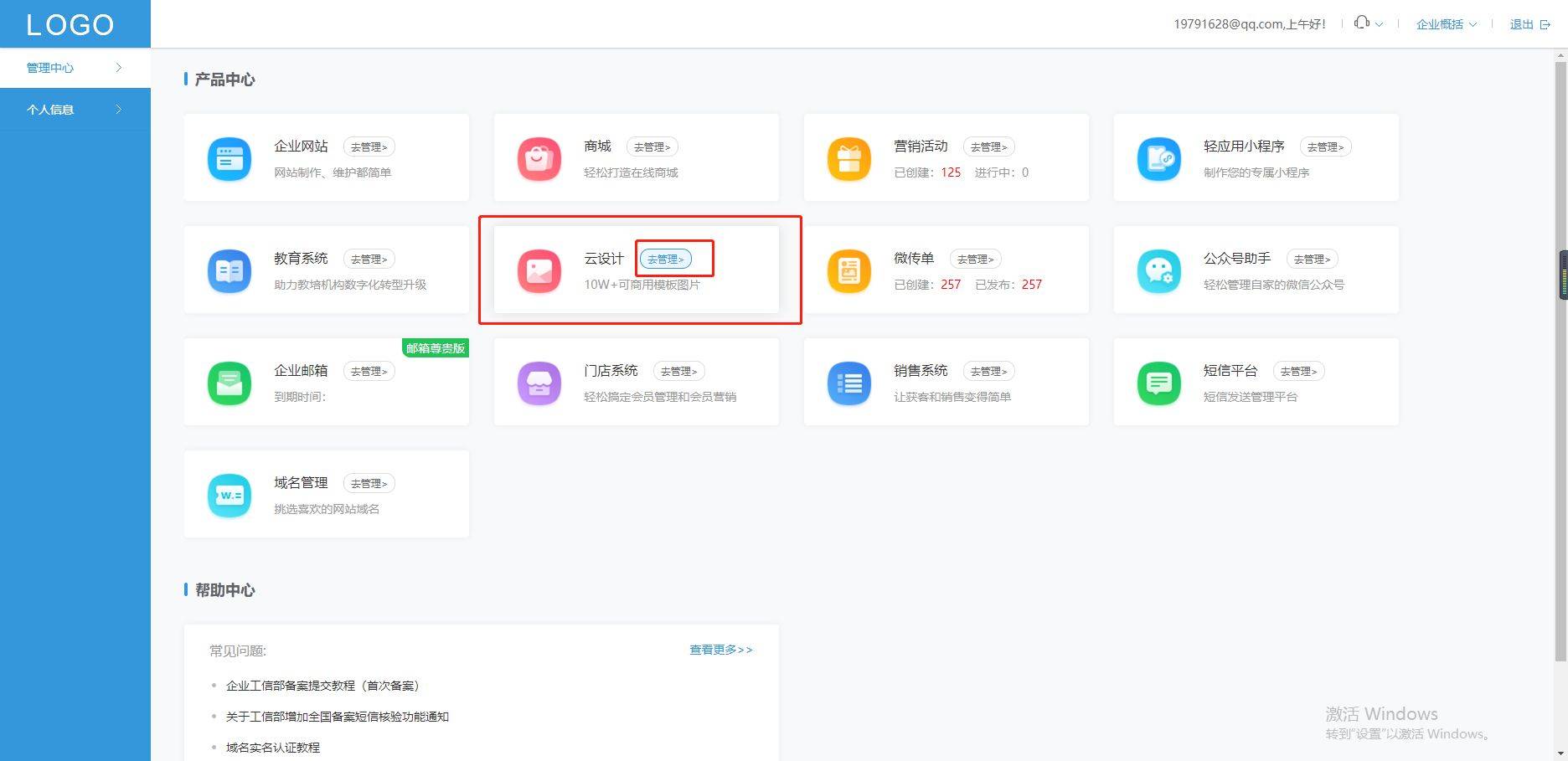Image resolution: width=1568 pixels, height=761 pixels.
Task: Open 去管理 for 轻应用小程序
Action: (1326, 147)
